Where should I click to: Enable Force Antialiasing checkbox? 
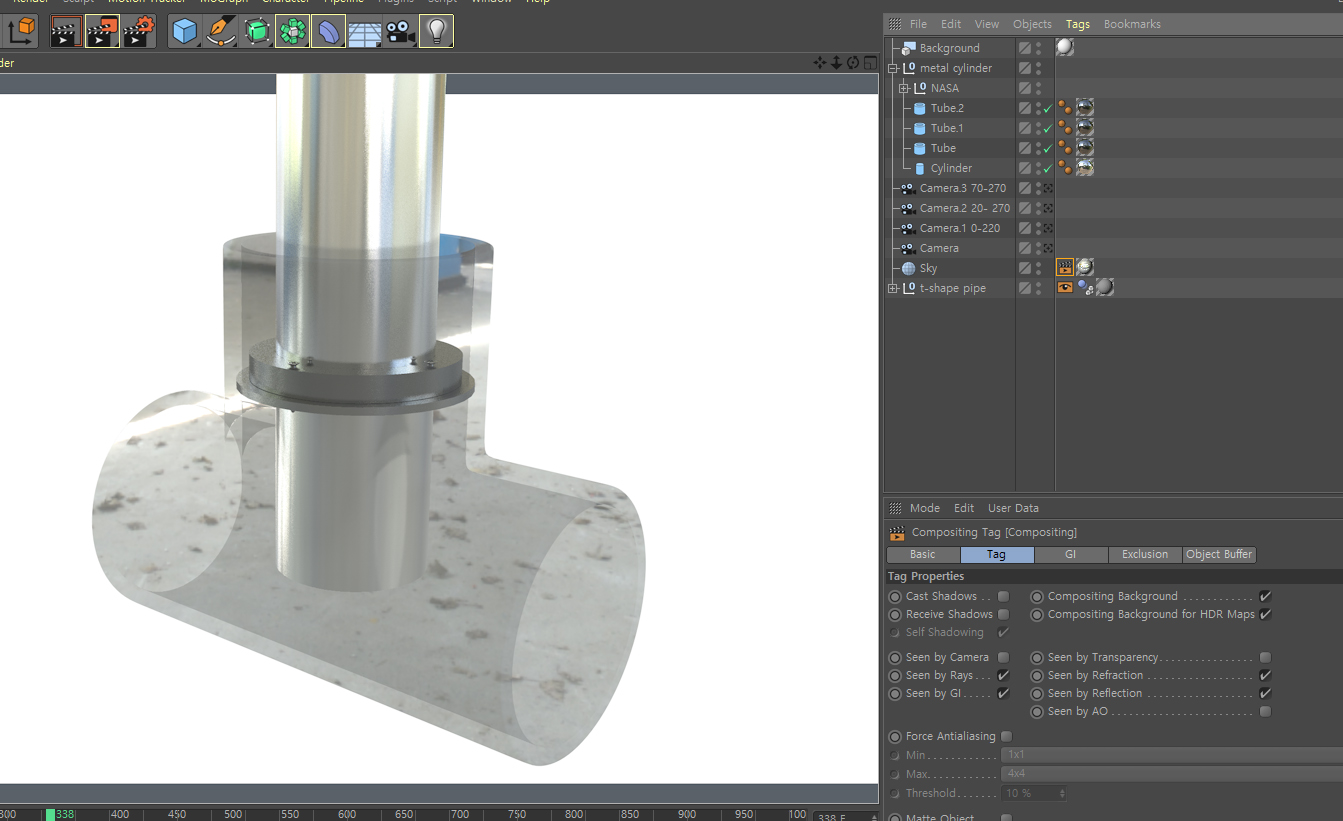point(1006,736)
